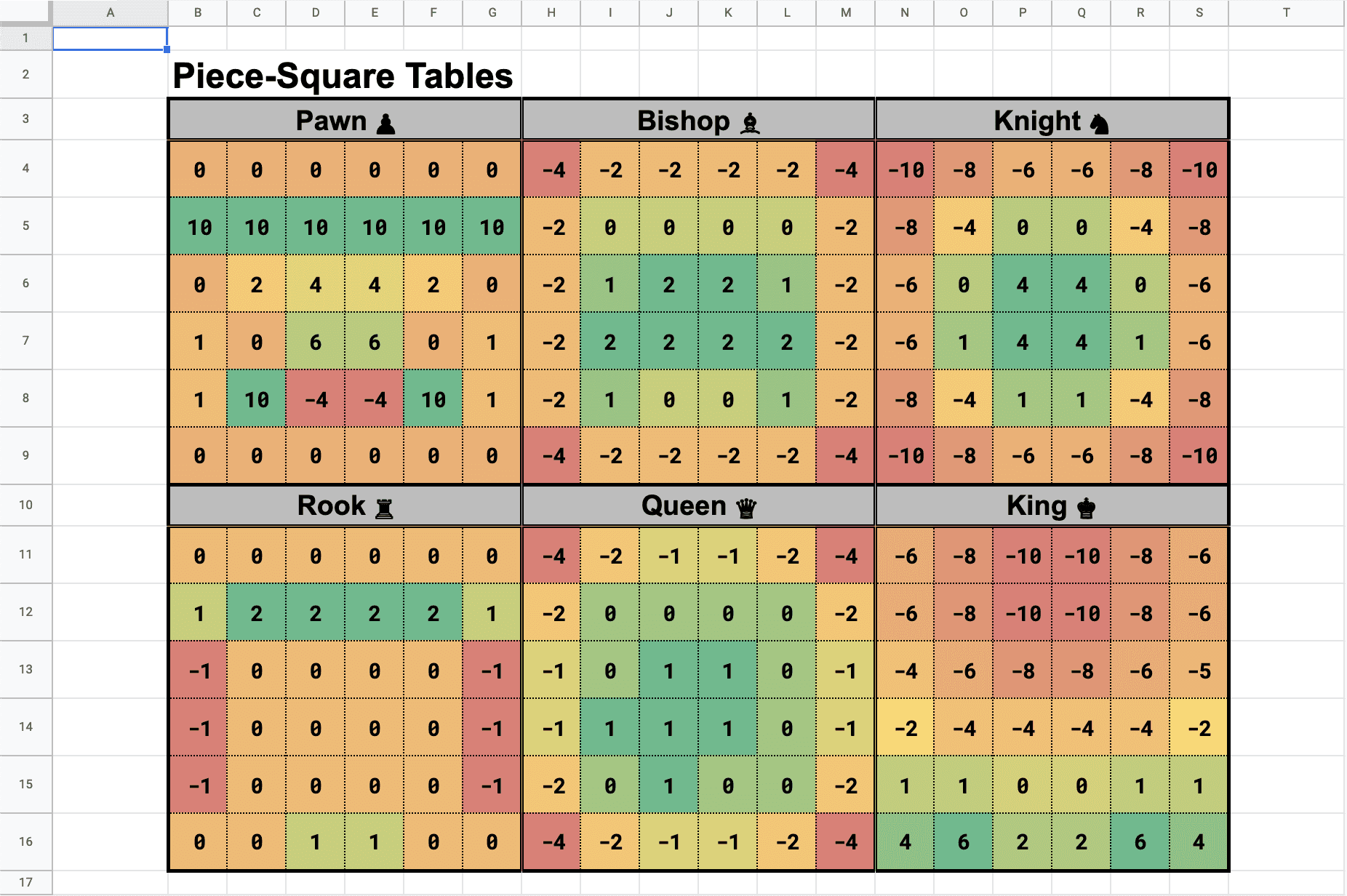The image size is (1347, 896).
Task: Select a green 6 cell in the Pawn table
Action: [315, 342]
